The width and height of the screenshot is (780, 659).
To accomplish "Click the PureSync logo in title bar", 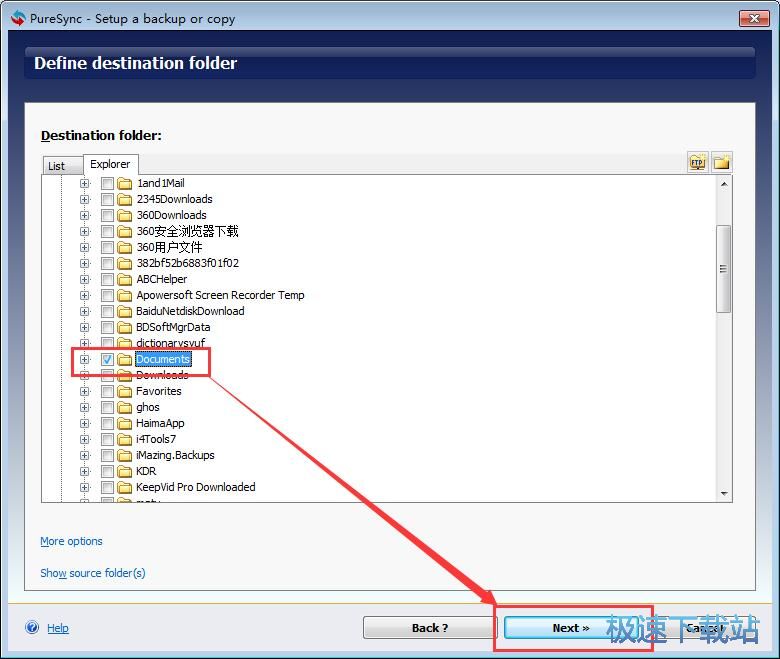I will click(18, 18).
